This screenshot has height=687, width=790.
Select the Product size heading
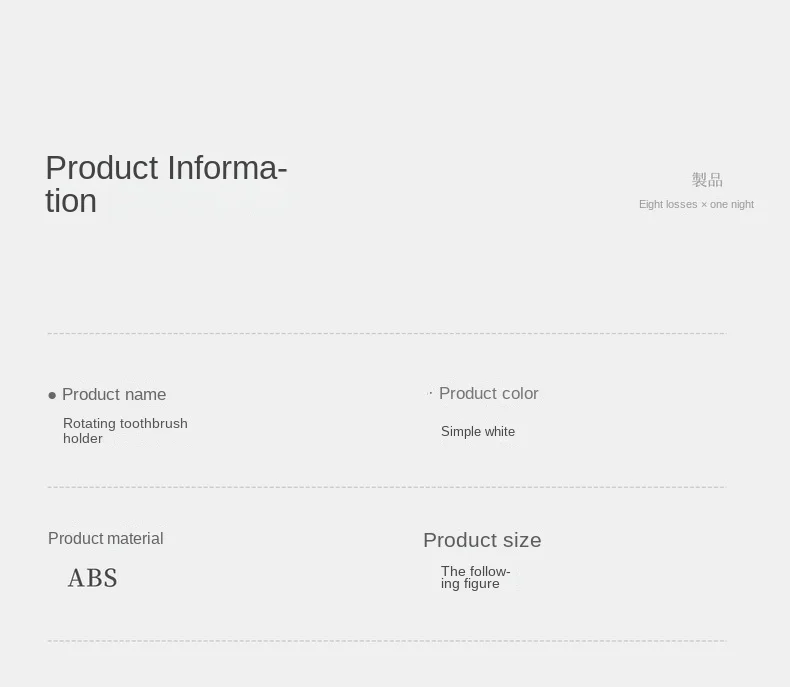tap(482, 540)
